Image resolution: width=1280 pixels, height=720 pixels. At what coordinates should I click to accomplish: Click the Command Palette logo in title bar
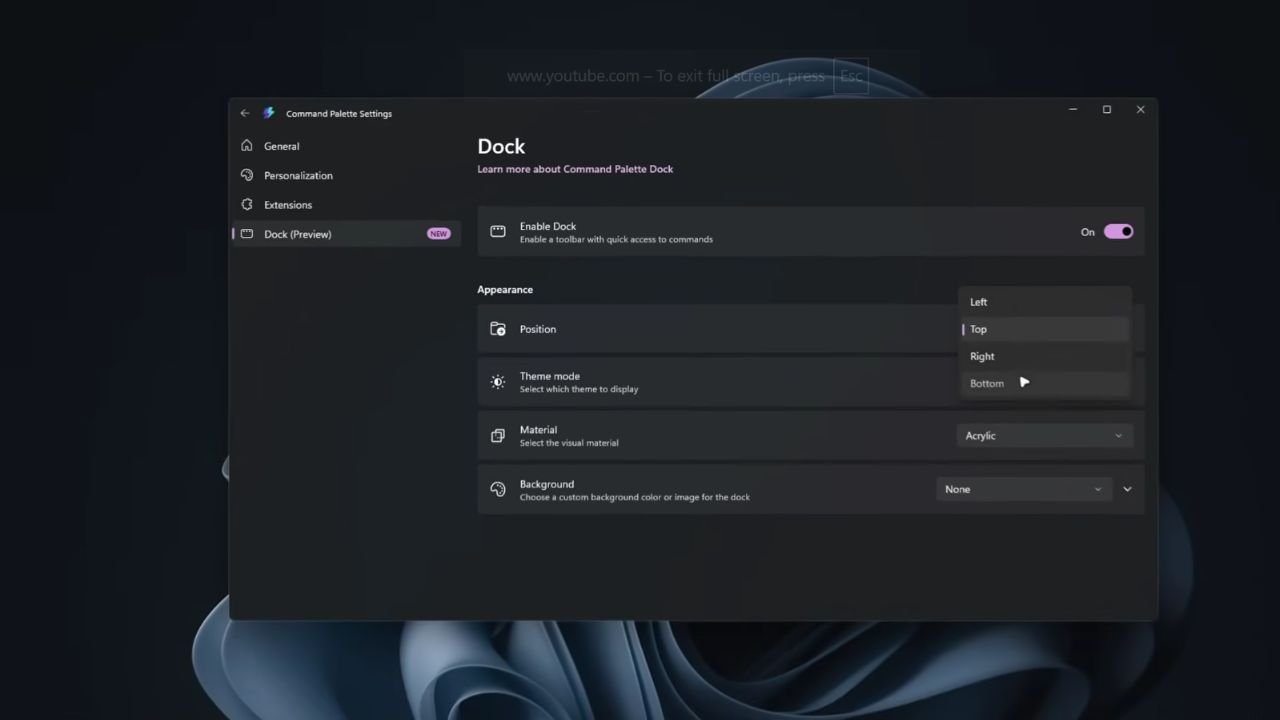point(268,113)
